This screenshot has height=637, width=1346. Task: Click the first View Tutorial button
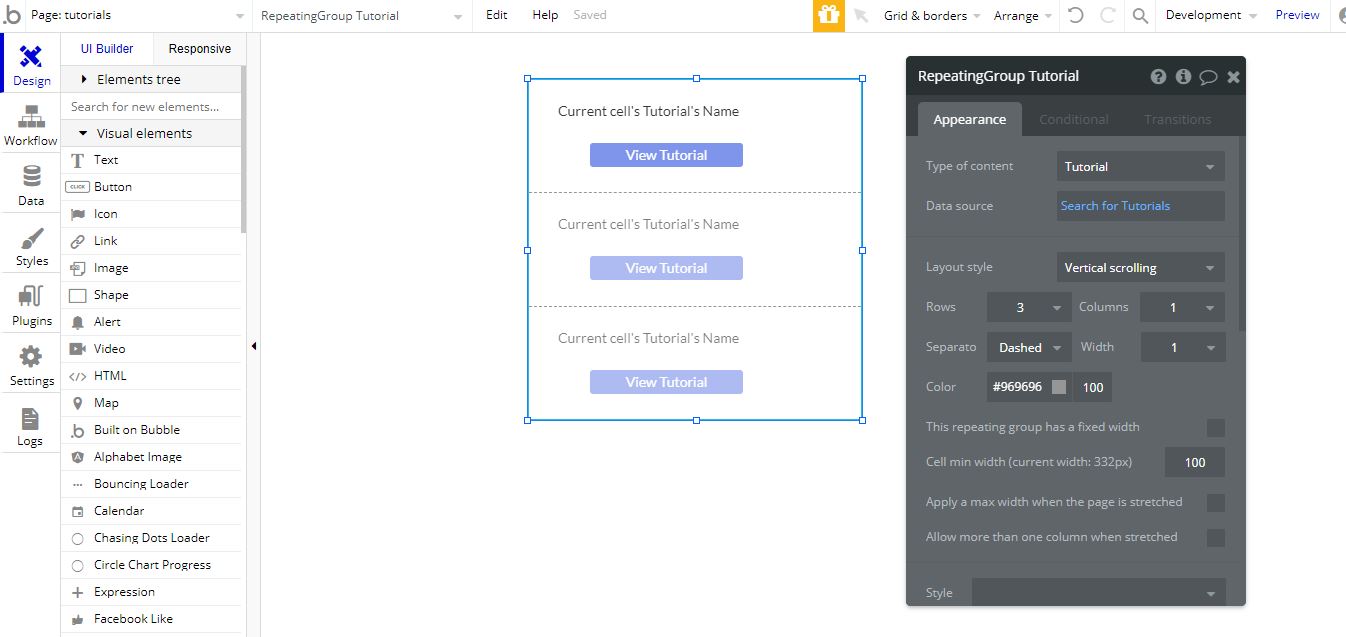(x=666, y=155)
